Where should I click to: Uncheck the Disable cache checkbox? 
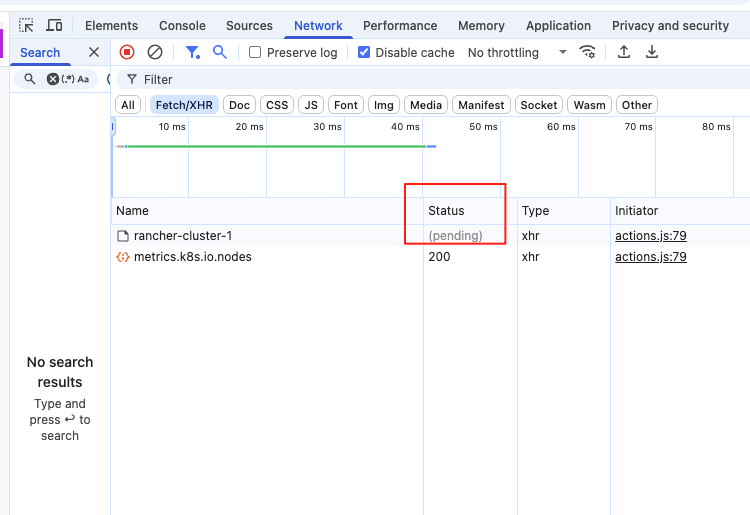[x=364, y=52]
